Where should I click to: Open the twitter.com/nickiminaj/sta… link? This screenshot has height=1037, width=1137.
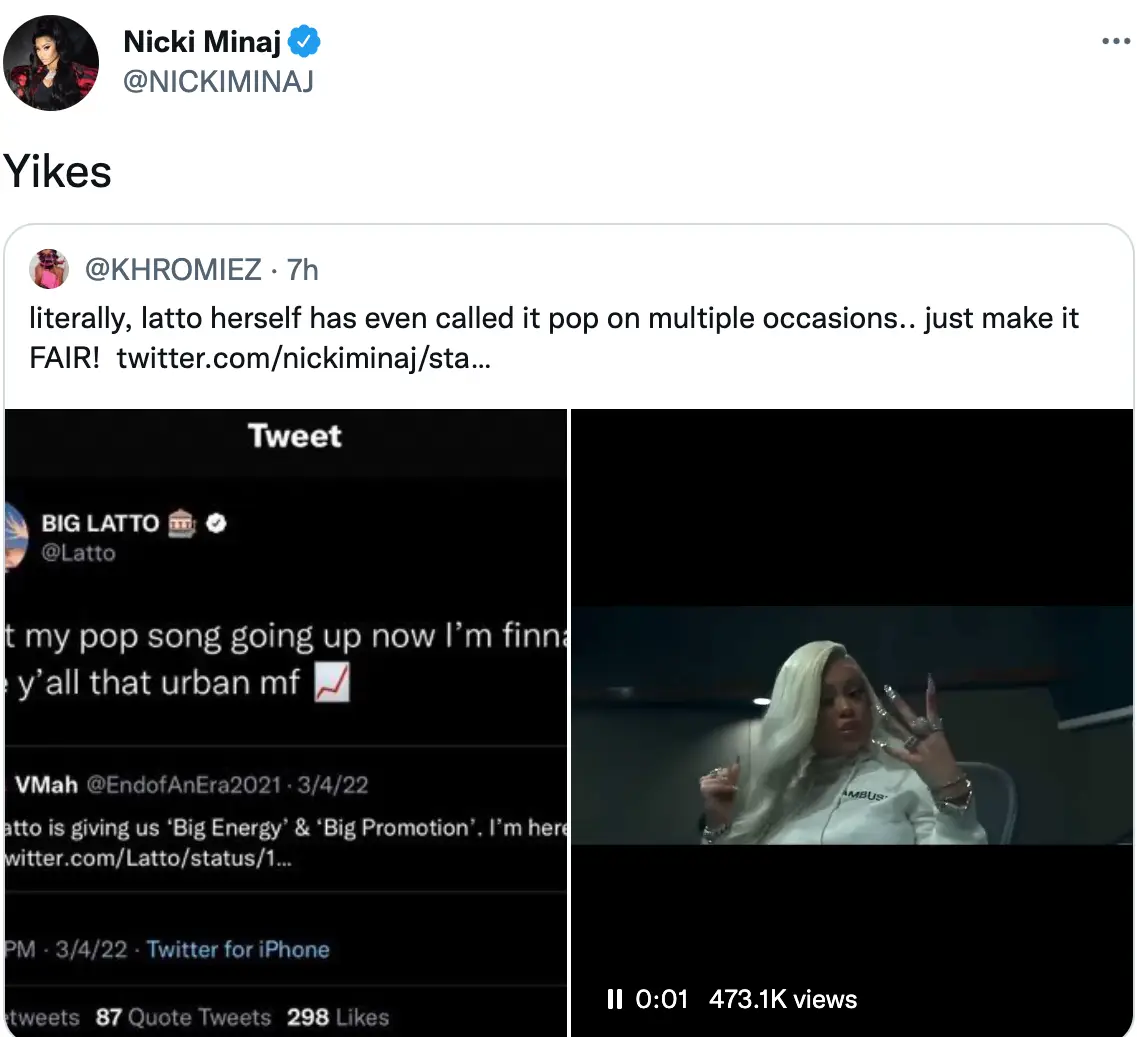(x=303, y=357)
